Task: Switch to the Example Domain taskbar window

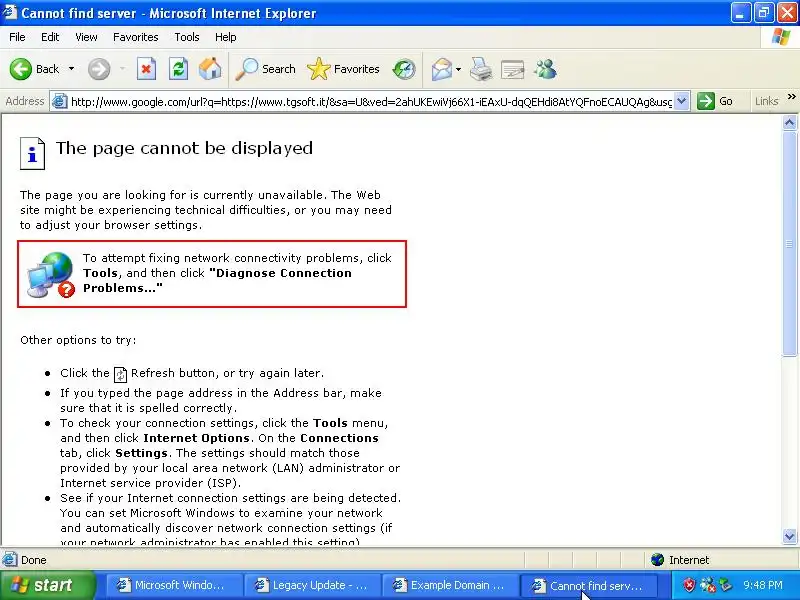Action: (450, 586)
